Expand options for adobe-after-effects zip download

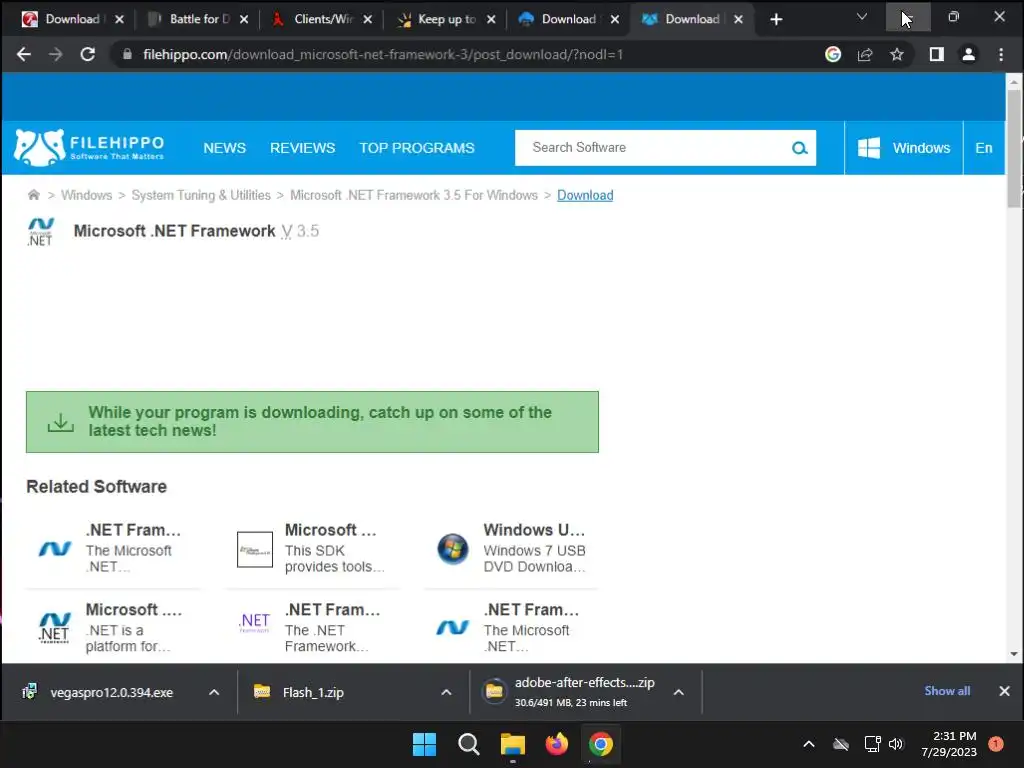click(679, 692)
